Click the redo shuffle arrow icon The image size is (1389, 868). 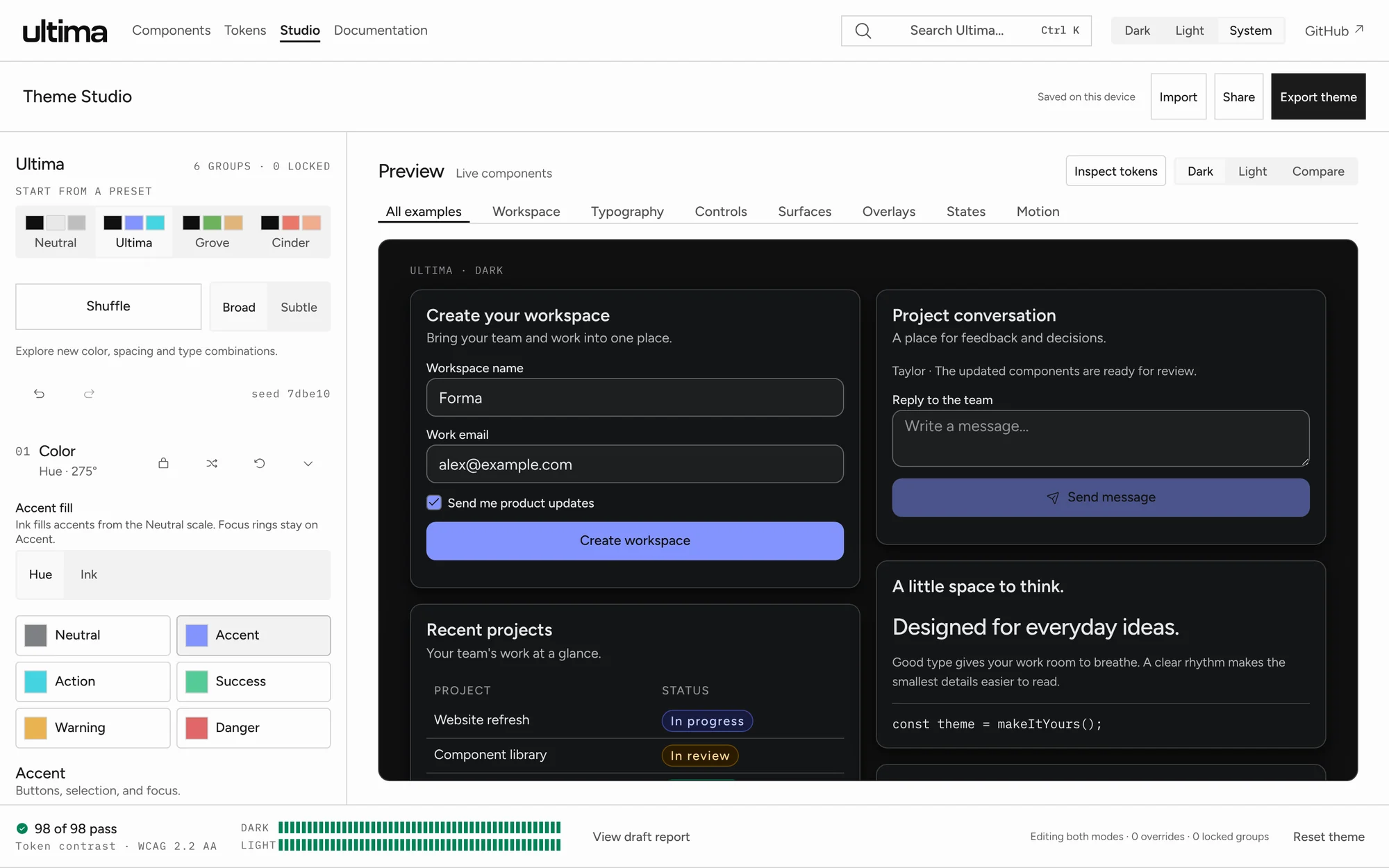[89, 394]
